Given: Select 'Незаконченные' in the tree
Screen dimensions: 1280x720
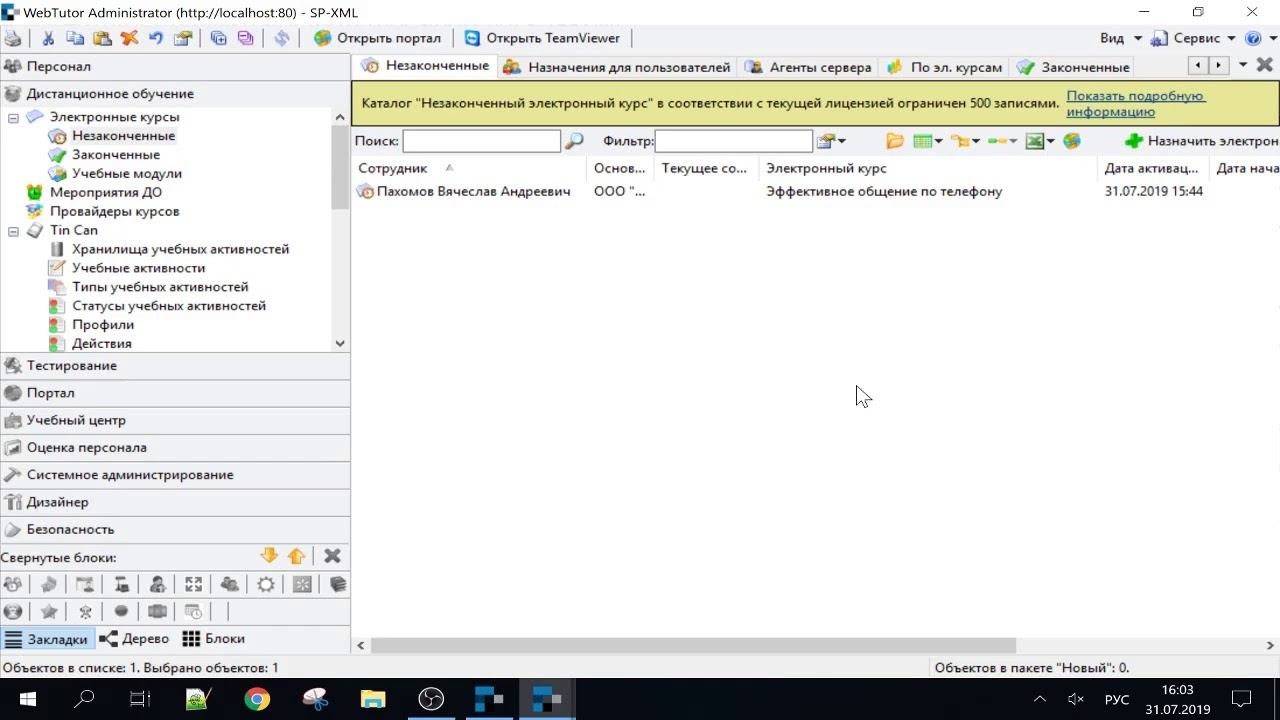Looking at the screenshot, I should click(123, 136).
